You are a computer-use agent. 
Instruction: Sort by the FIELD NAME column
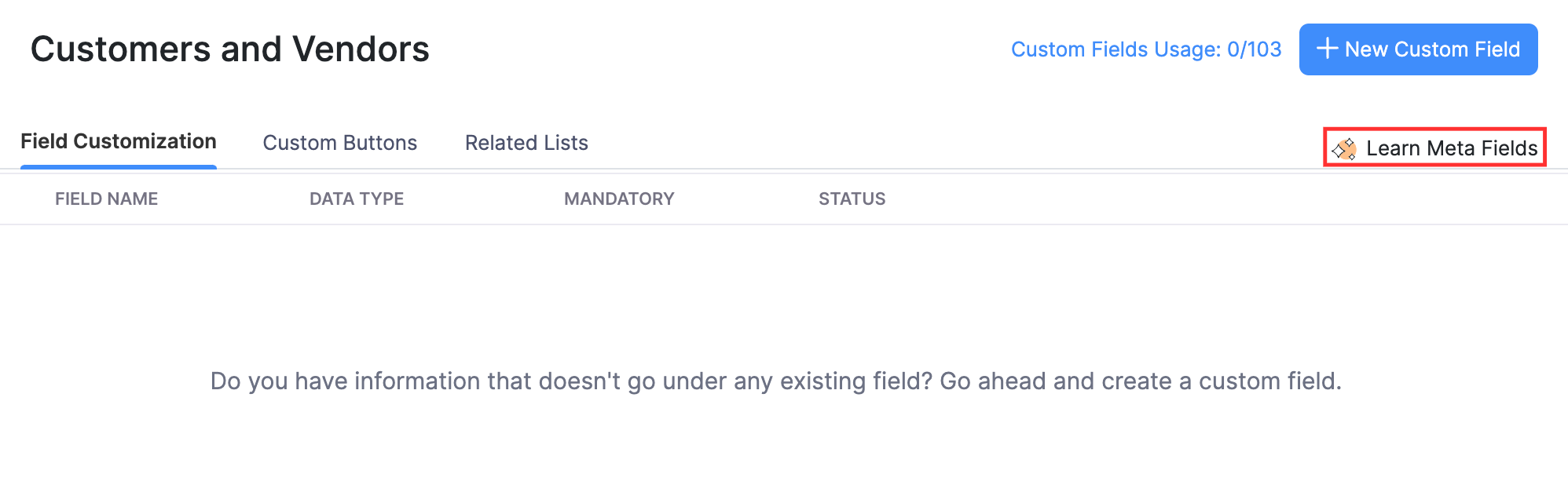point(106,199)
